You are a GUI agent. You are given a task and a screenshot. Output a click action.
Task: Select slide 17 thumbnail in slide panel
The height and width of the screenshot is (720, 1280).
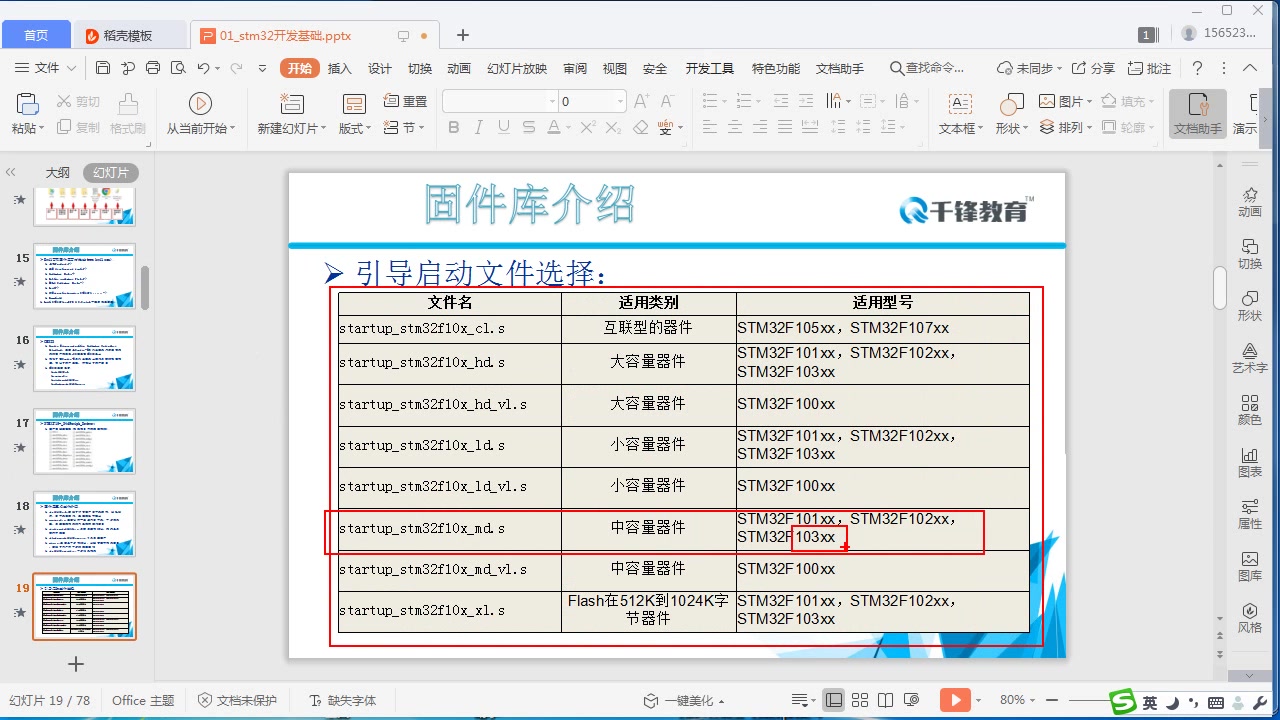tap(85, 442)
